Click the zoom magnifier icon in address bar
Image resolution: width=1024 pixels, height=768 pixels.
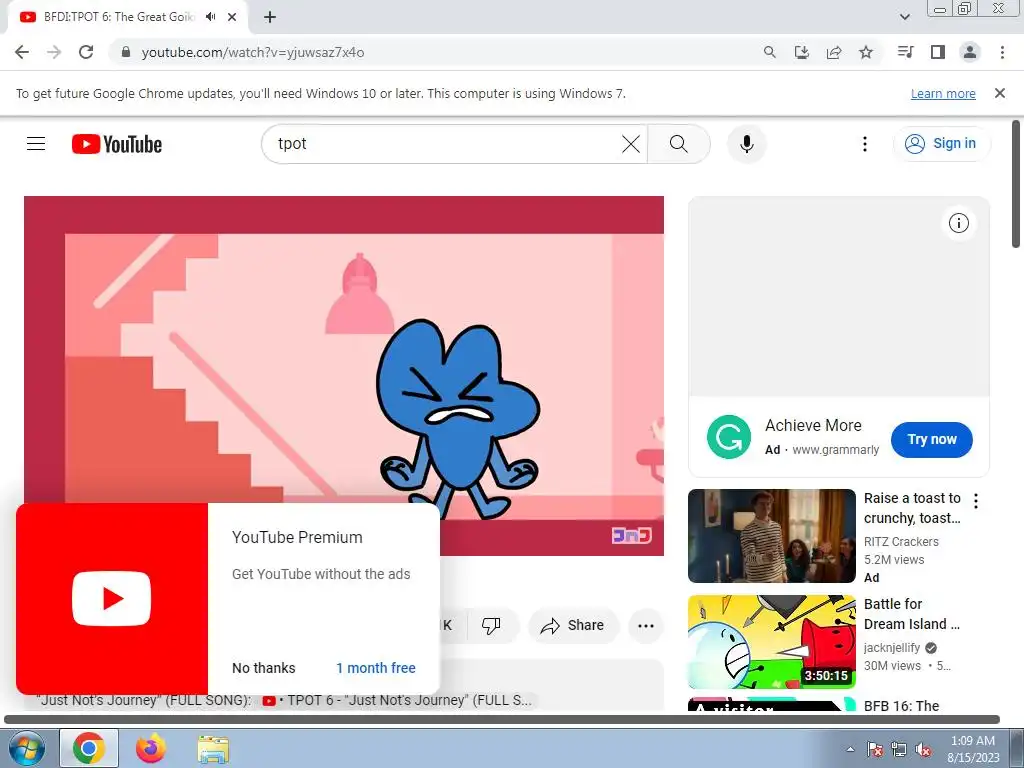(x=770, y=52)
